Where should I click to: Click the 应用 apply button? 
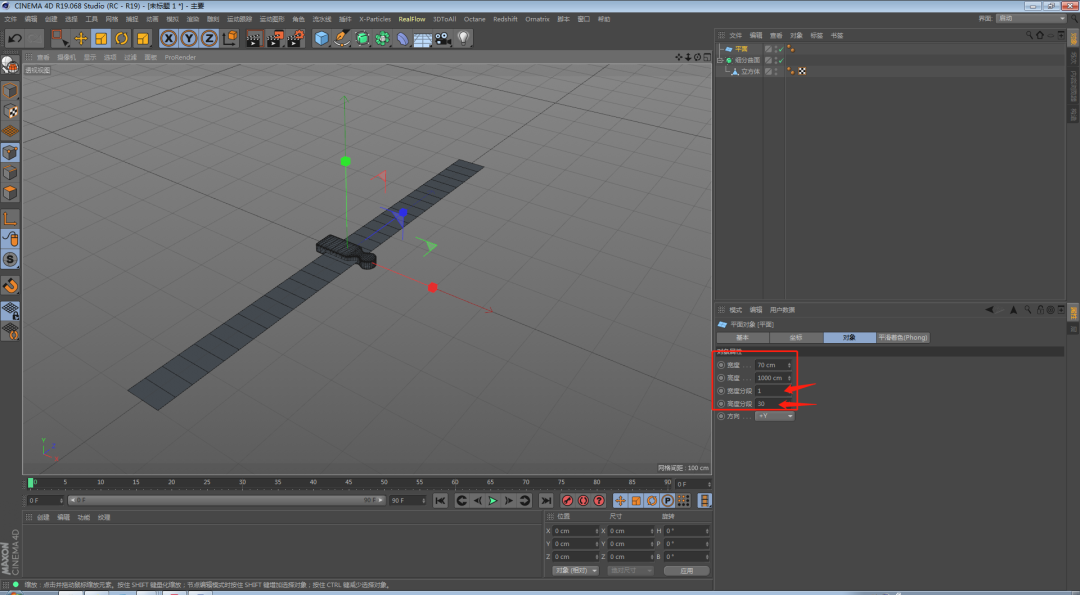coord(686,570)
